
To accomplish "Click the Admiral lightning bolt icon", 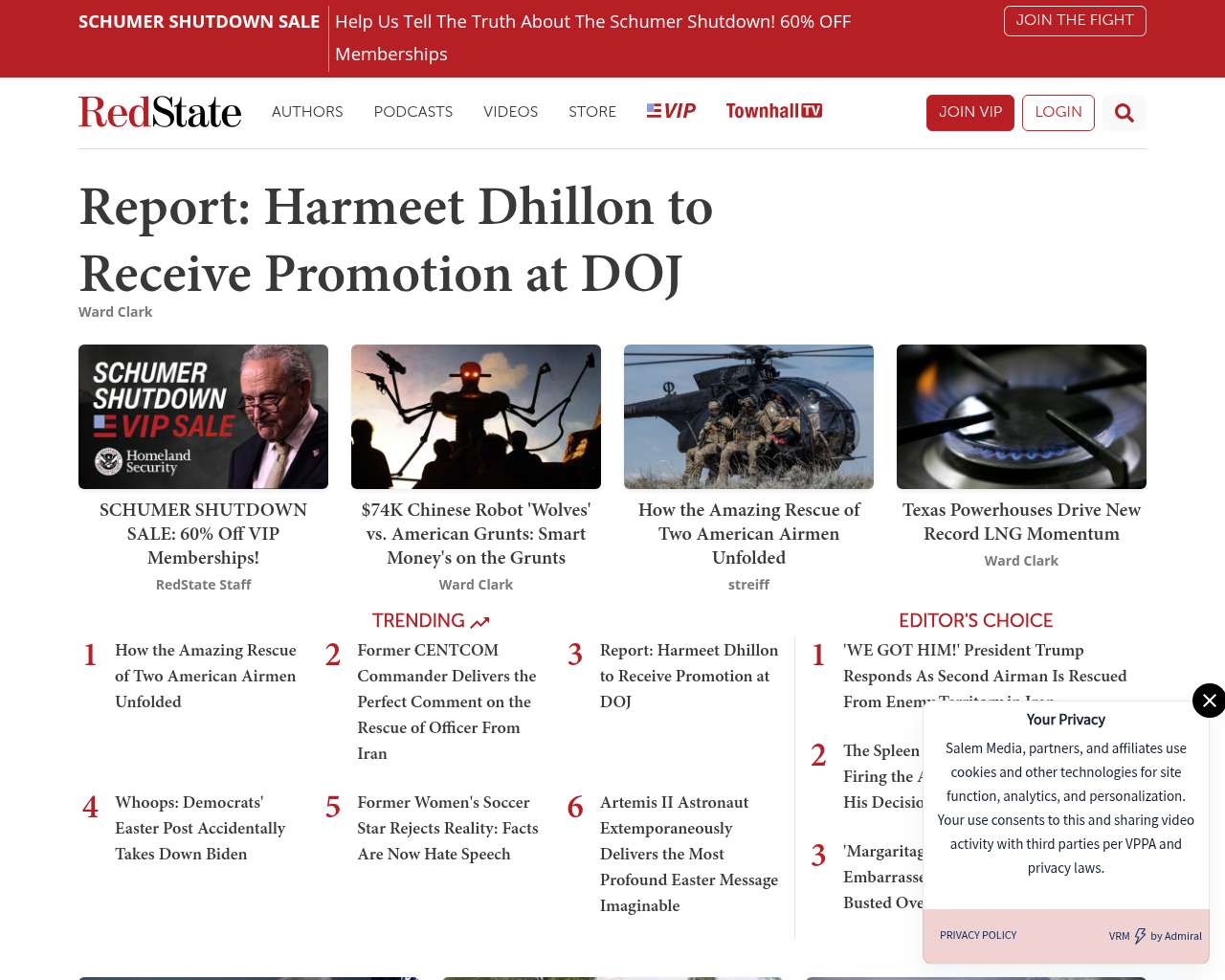I will [x=1140, y=936].
